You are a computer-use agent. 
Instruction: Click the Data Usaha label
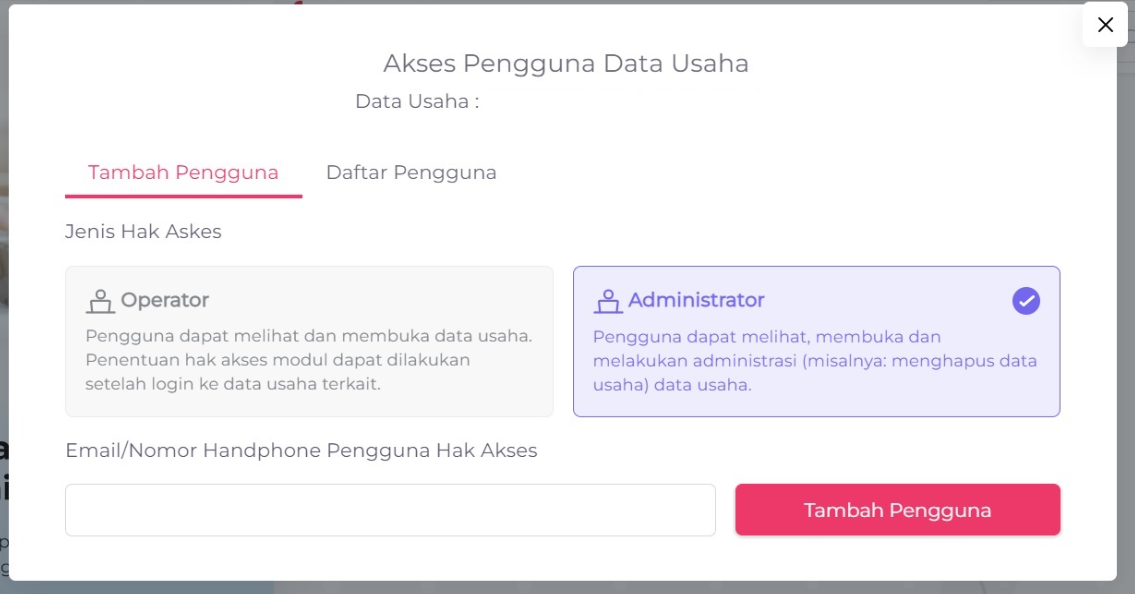click(x=417, y=102)
